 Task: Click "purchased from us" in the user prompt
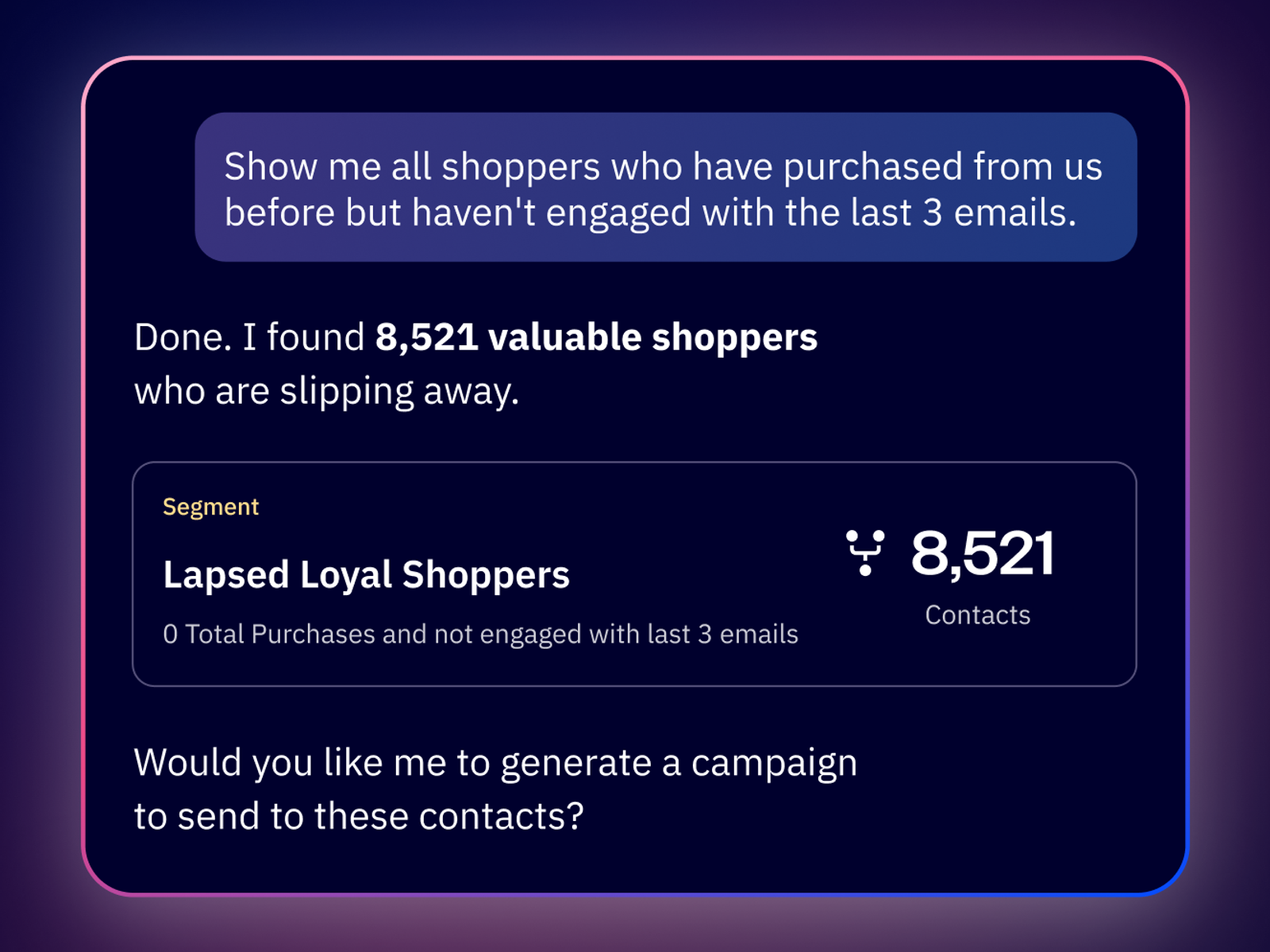click(942, 167)
